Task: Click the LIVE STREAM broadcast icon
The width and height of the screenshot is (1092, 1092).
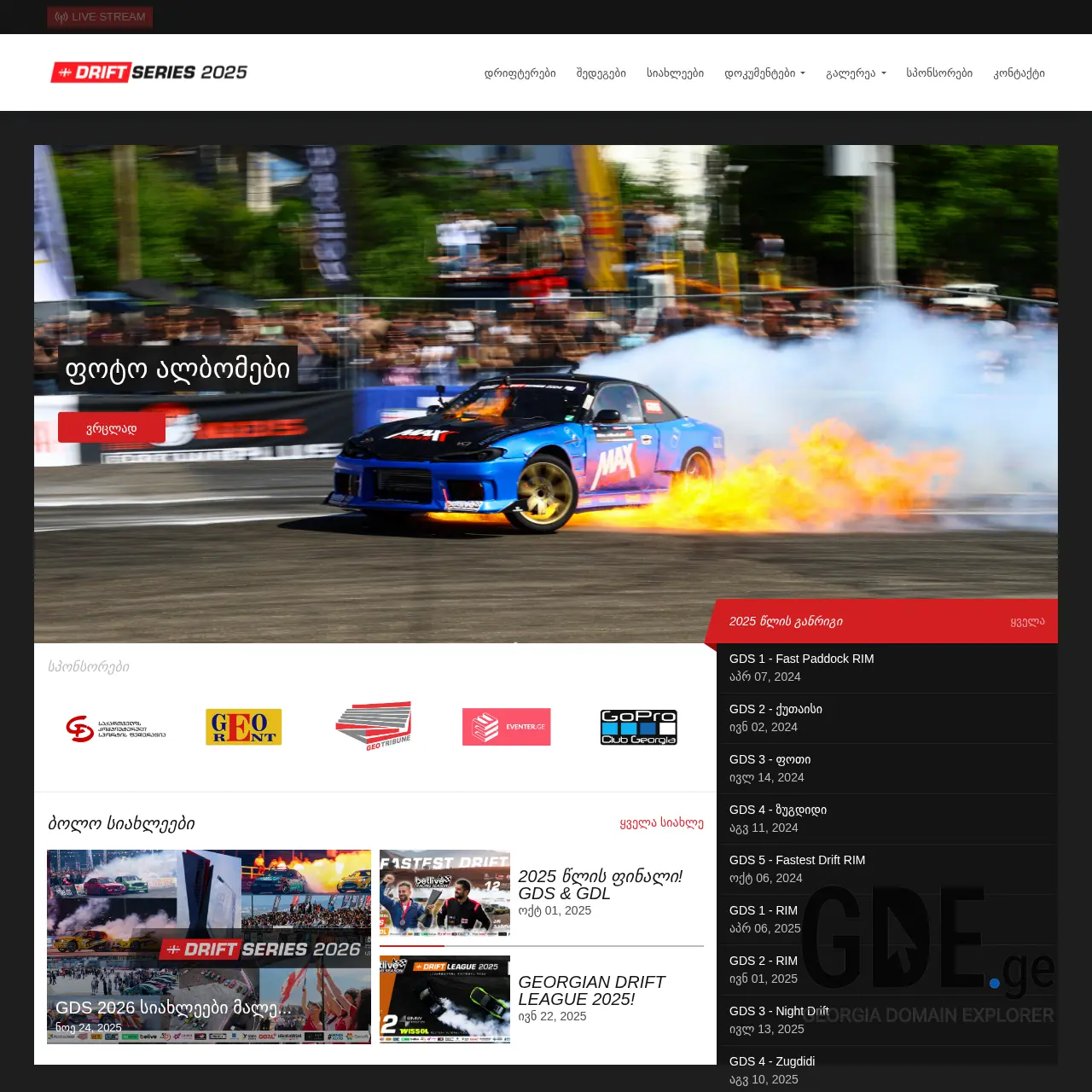Action: coord(60,17)
